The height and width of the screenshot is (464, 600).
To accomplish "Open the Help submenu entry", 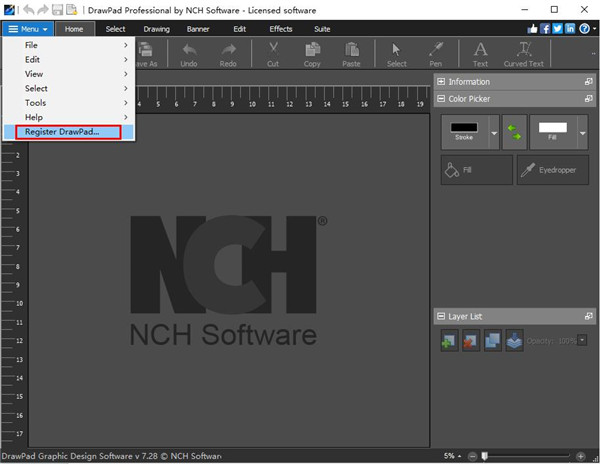I will tap(69, 117).
